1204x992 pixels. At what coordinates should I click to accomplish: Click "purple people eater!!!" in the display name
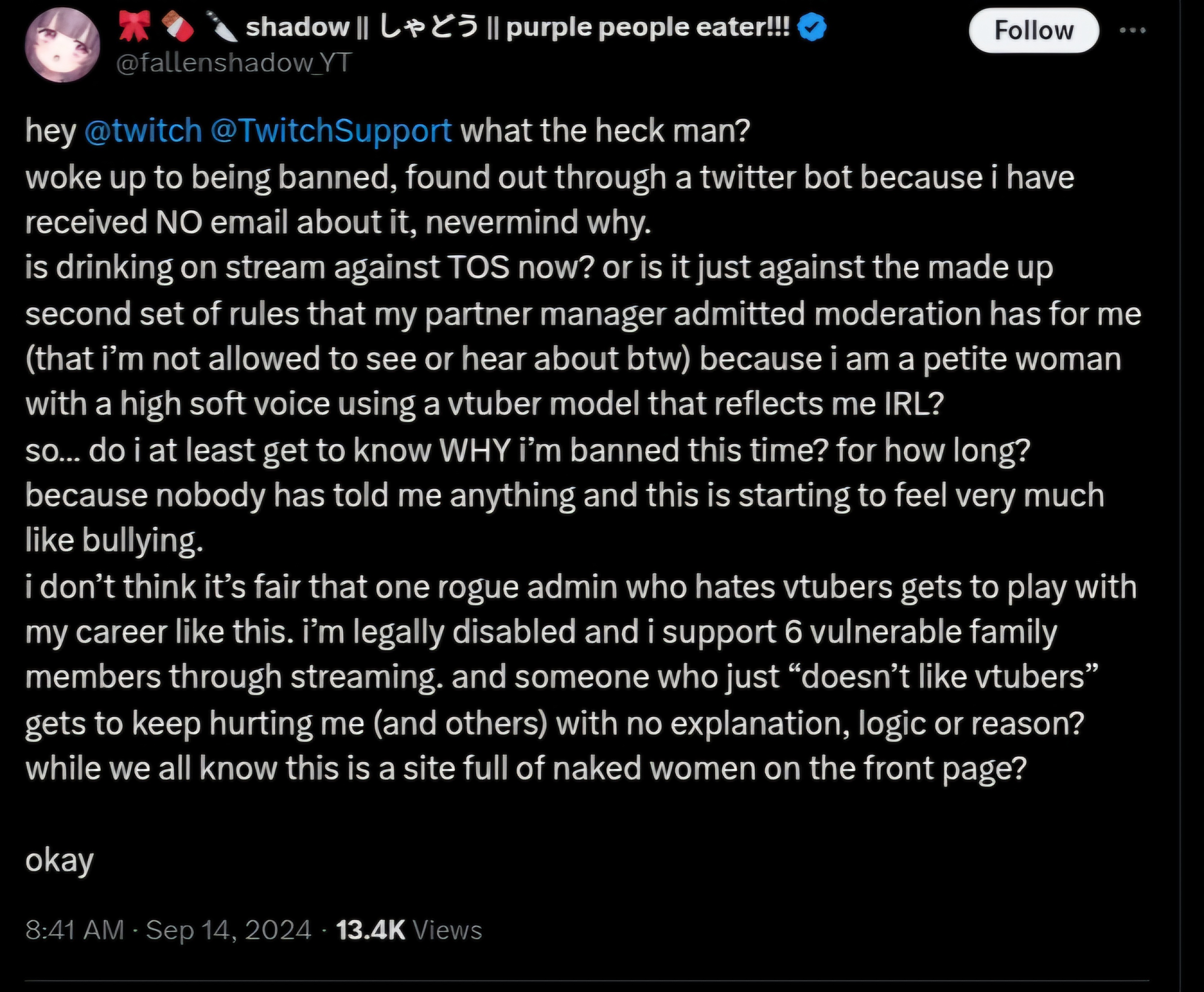[648, 27]
